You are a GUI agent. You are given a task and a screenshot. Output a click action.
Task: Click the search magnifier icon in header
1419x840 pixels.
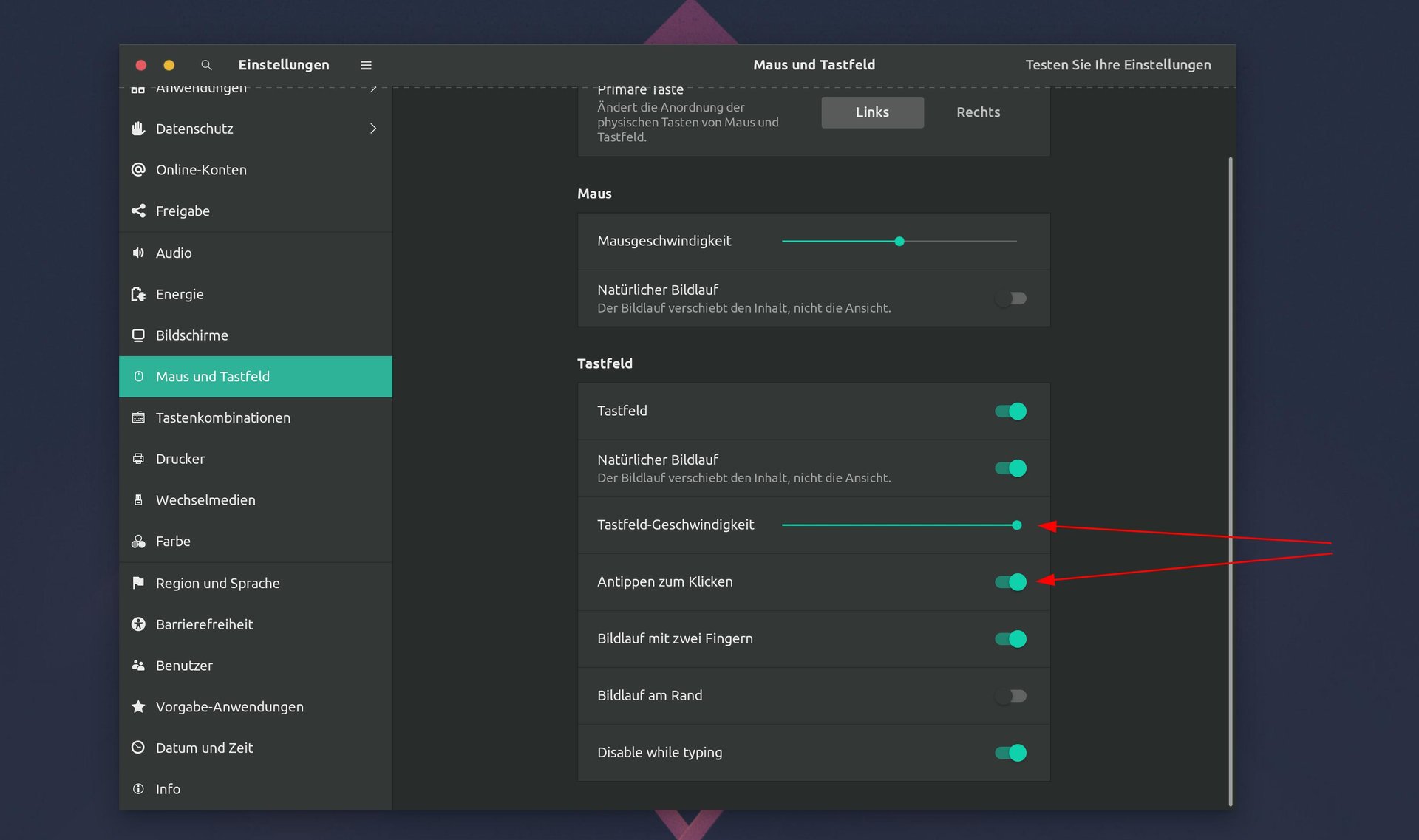point(206,65)
